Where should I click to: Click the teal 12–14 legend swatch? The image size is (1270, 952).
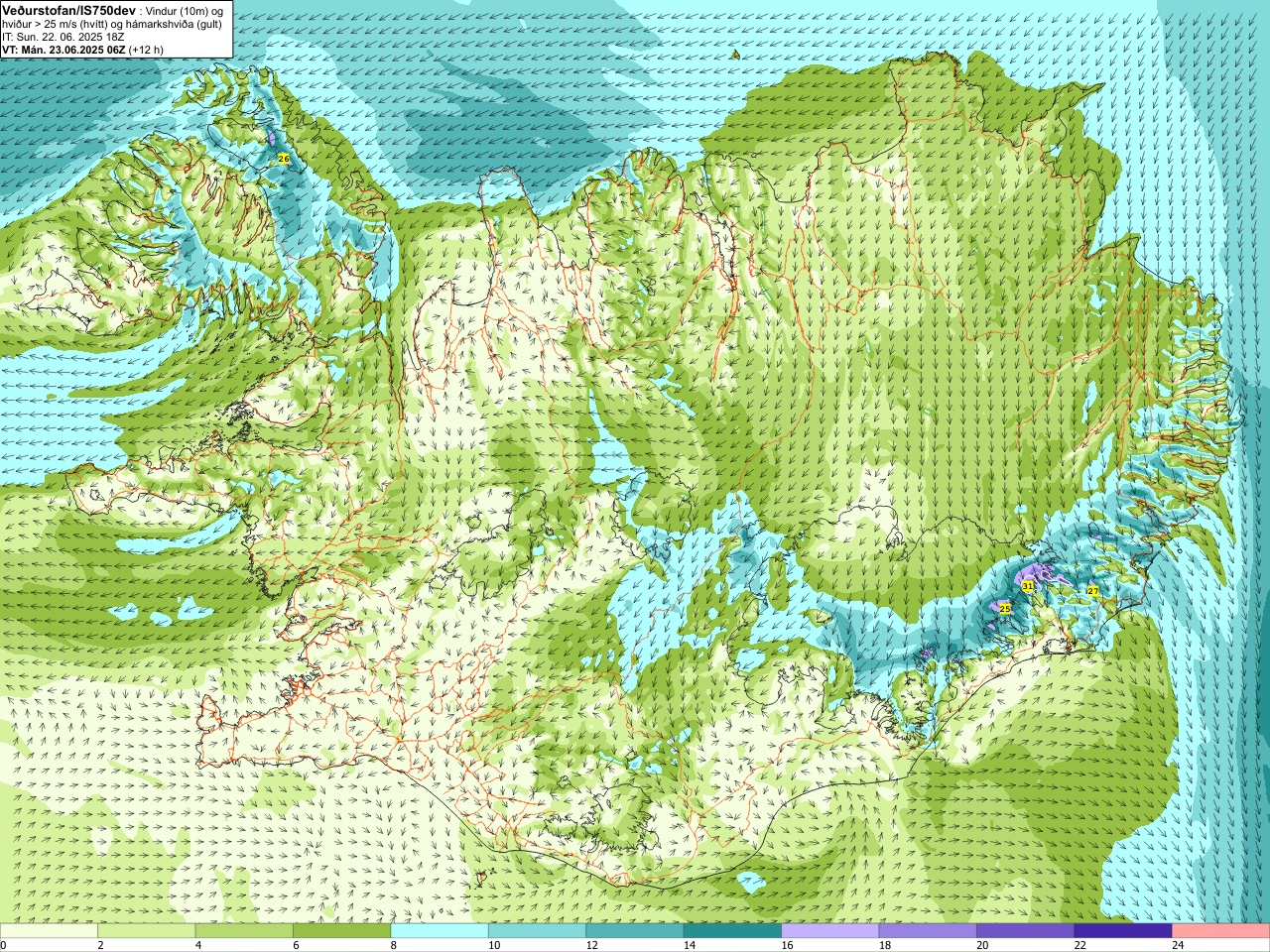click(635, 931)
